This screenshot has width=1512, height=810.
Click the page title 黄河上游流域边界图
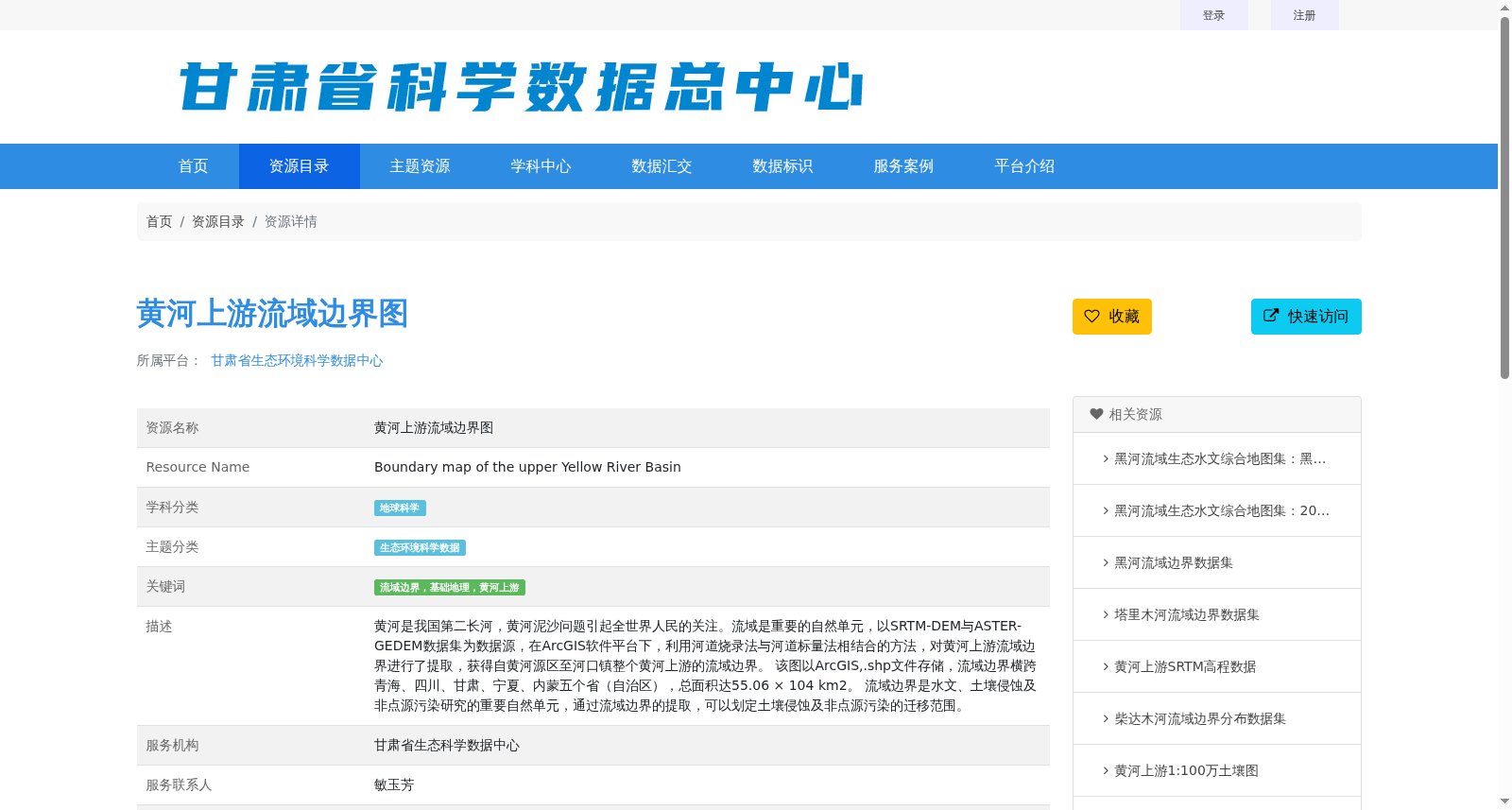pos(272,314)
